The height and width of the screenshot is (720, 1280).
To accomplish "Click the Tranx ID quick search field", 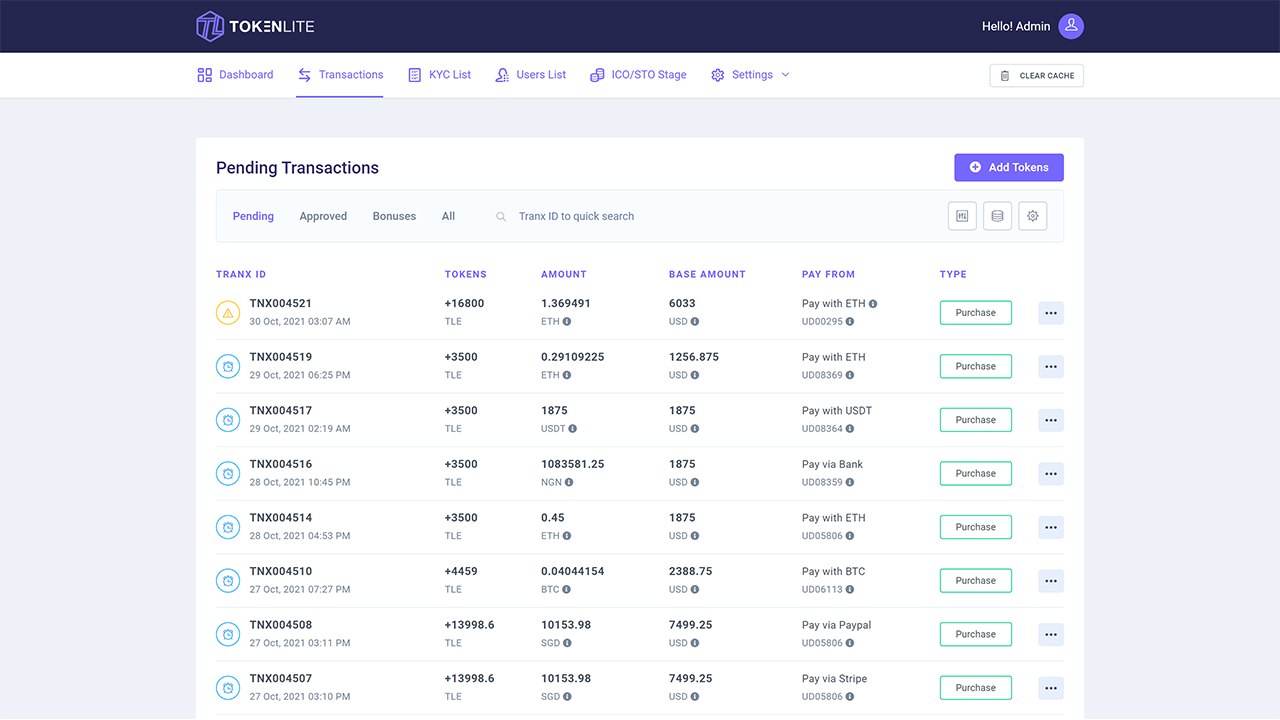I will click(577, 216).
